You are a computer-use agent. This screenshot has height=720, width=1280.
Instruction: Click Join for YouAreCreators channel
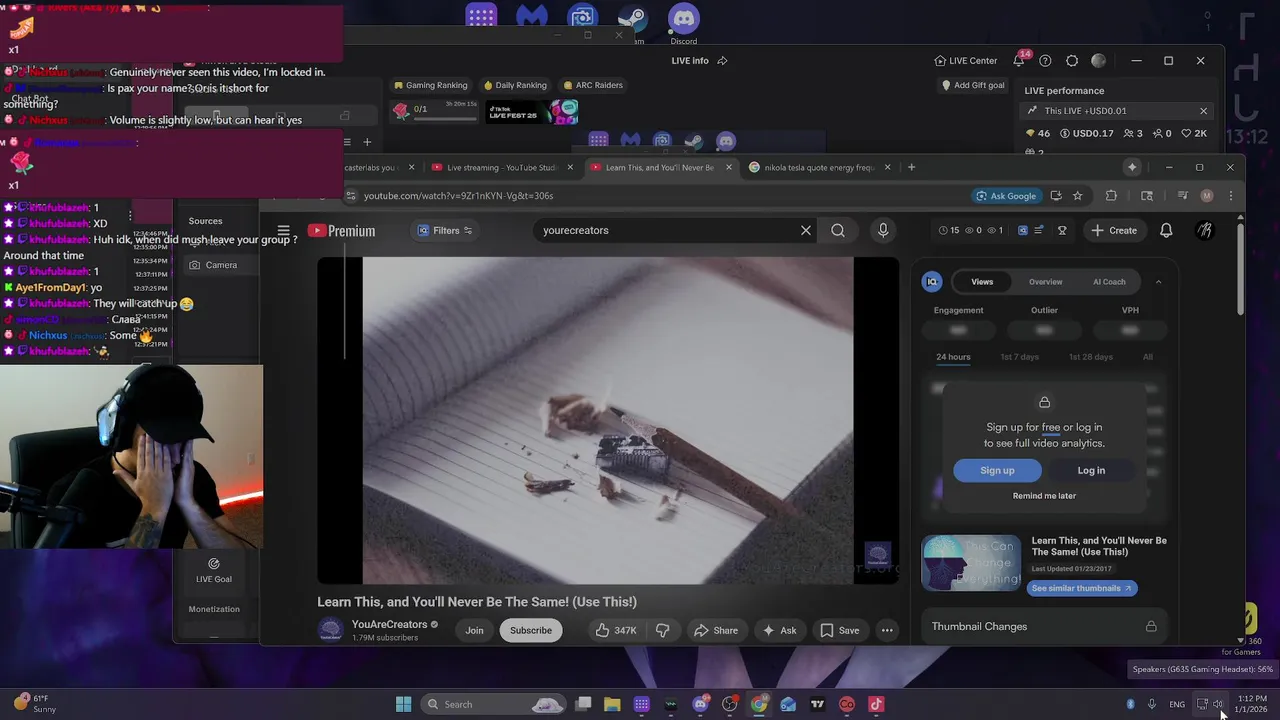474,630
